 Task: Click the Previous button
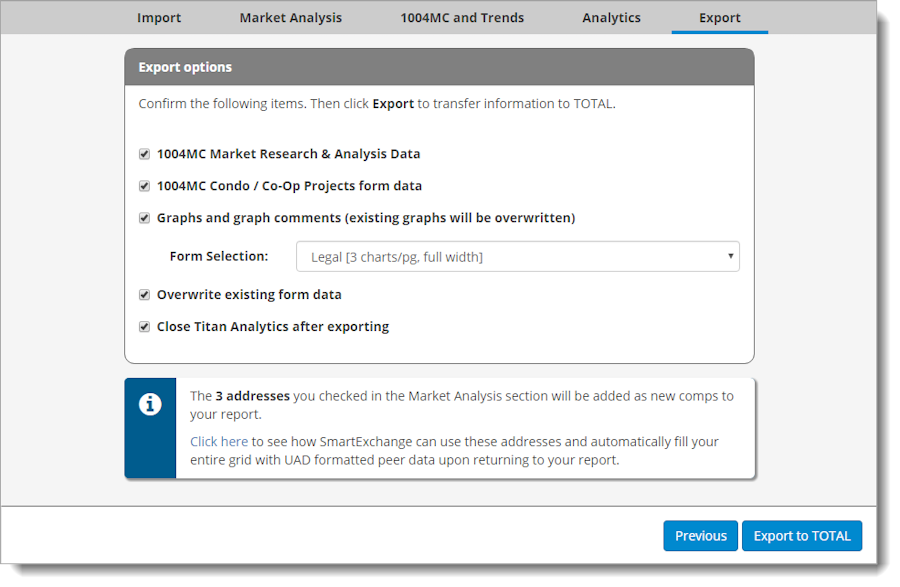(x=701, y=536)
